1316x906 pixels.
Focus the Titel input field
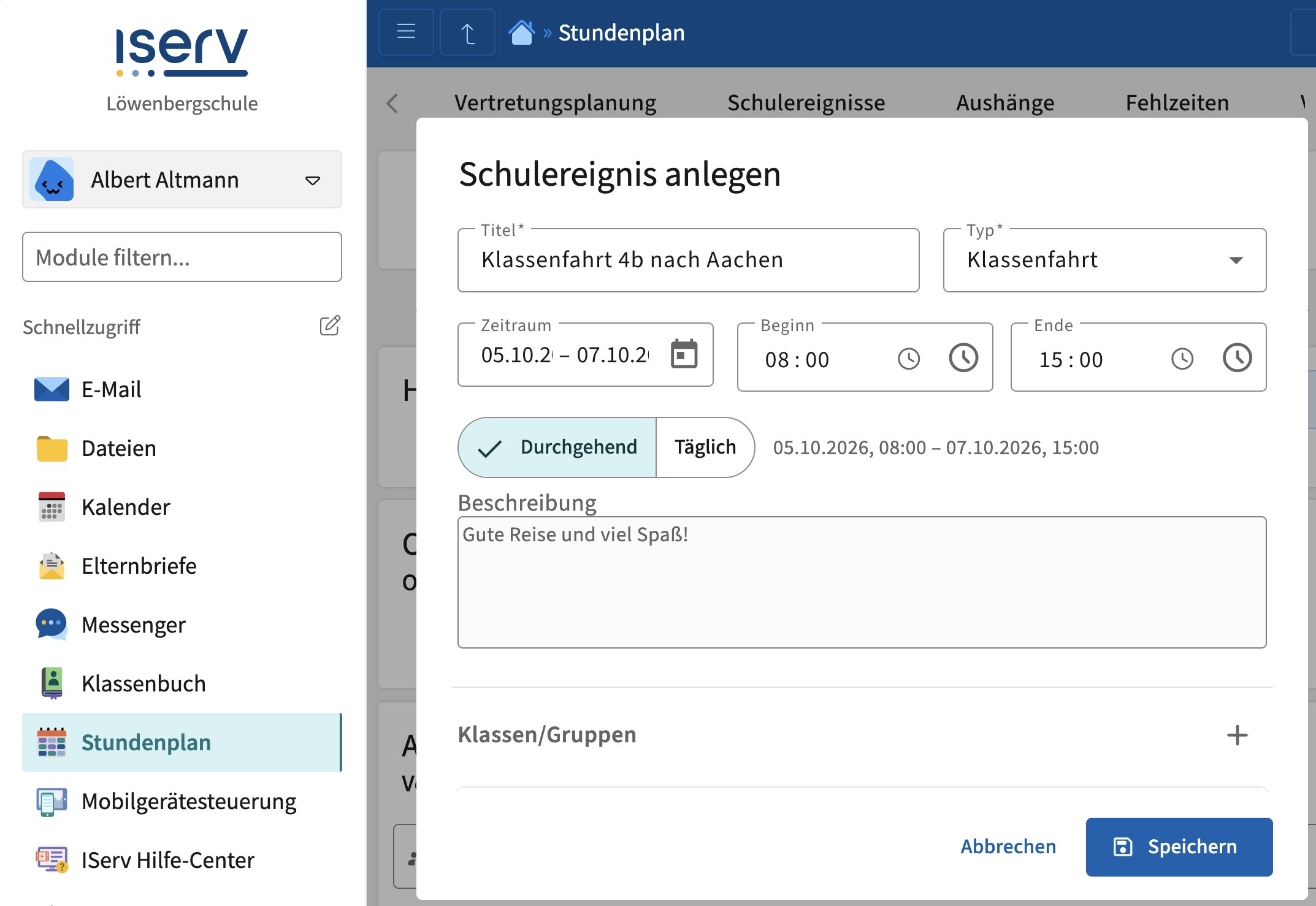[688, 260]
